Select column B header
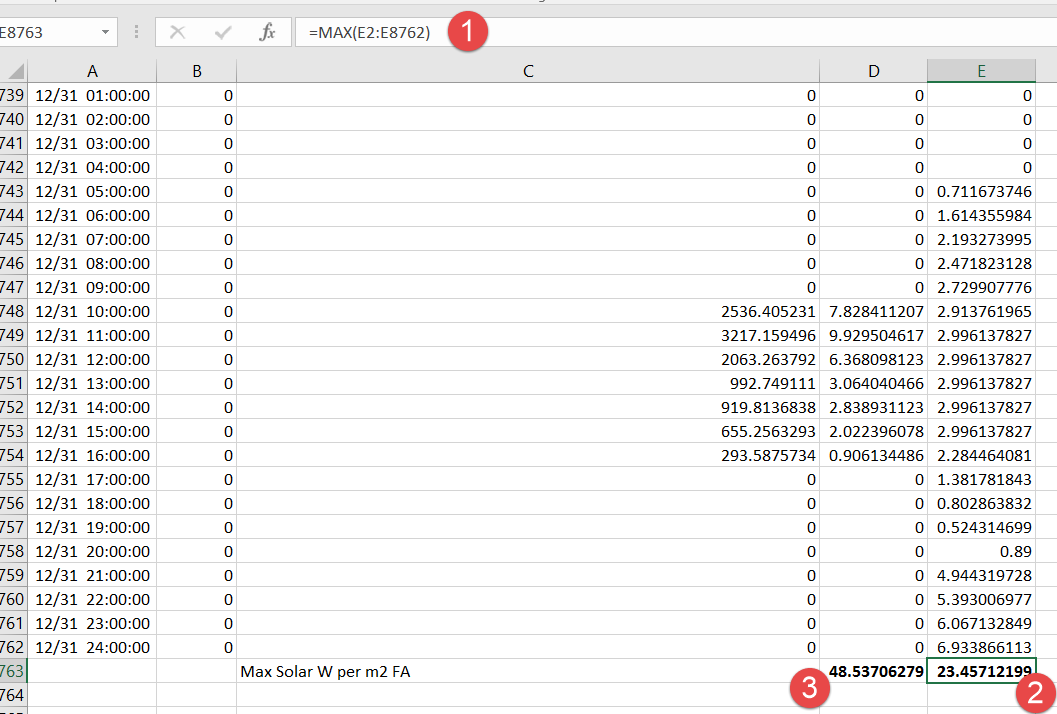This screenshot has width=1057, height=714. [197, 71]
